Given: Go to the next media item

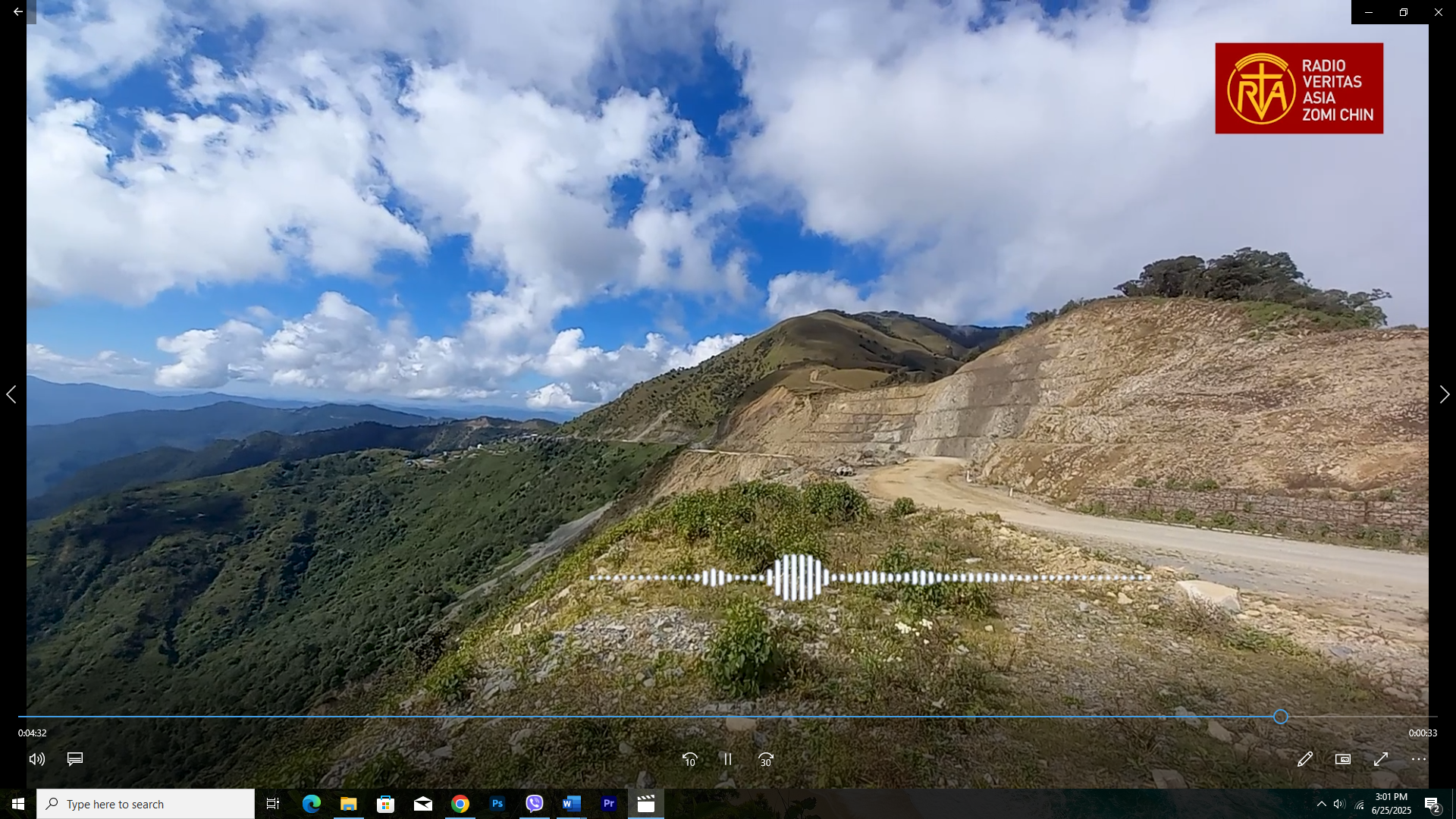Looking at the screenshot, I should (1444, 394).
